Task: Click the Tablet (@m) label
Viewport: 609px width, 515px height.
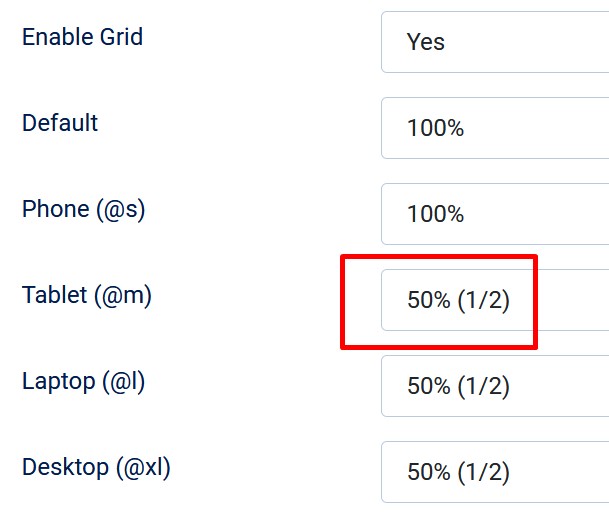Action: tap(87, 295)
